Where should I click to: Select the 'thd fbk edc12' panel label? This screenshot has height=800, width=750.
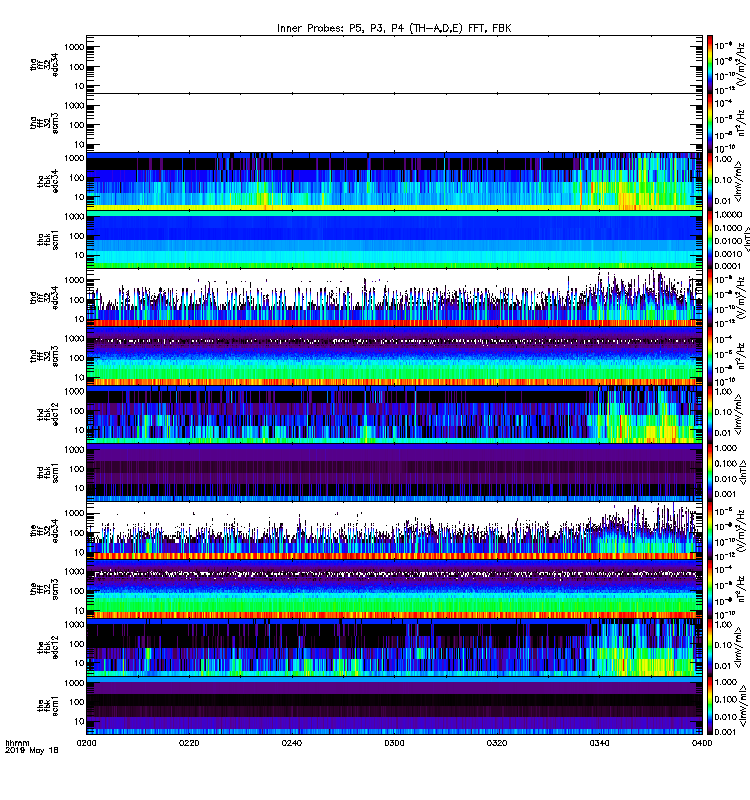click(48, 414)
